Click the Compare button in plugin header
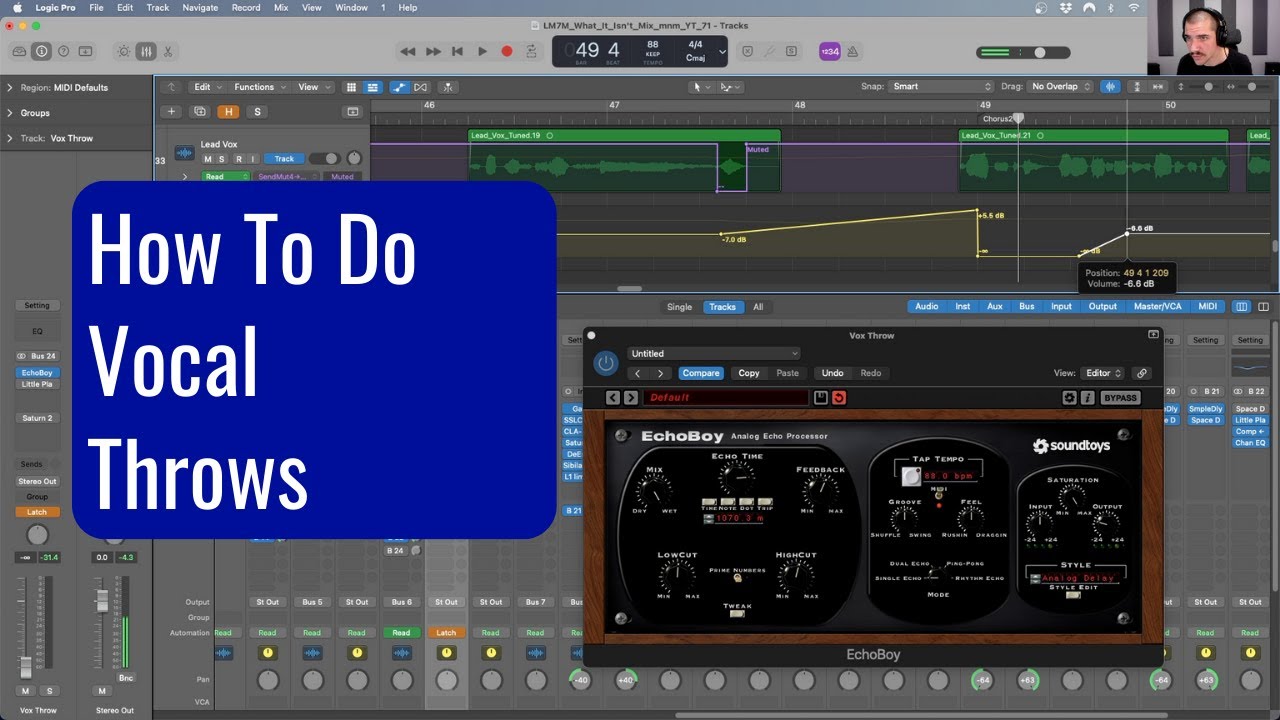The width and height of the screenshot is (1280, 720). pos(701,373)
